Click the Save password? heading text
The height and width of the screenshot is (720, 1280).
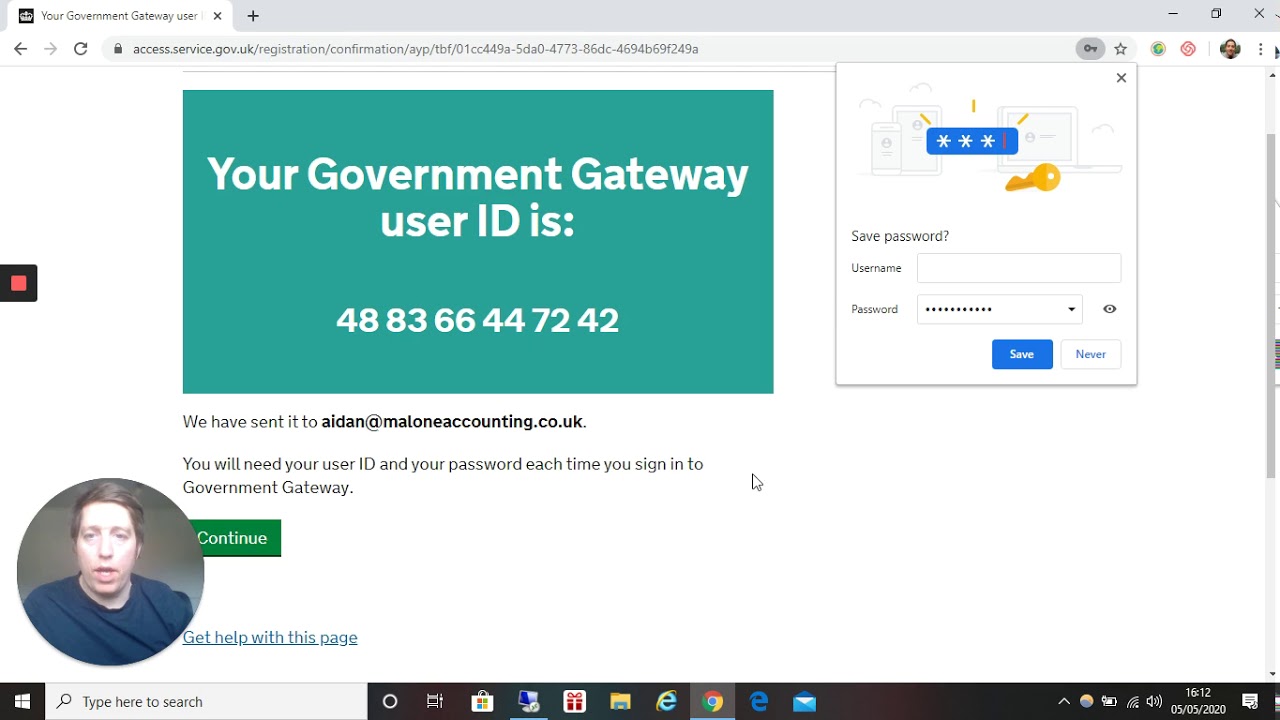[x=900, y=236]
